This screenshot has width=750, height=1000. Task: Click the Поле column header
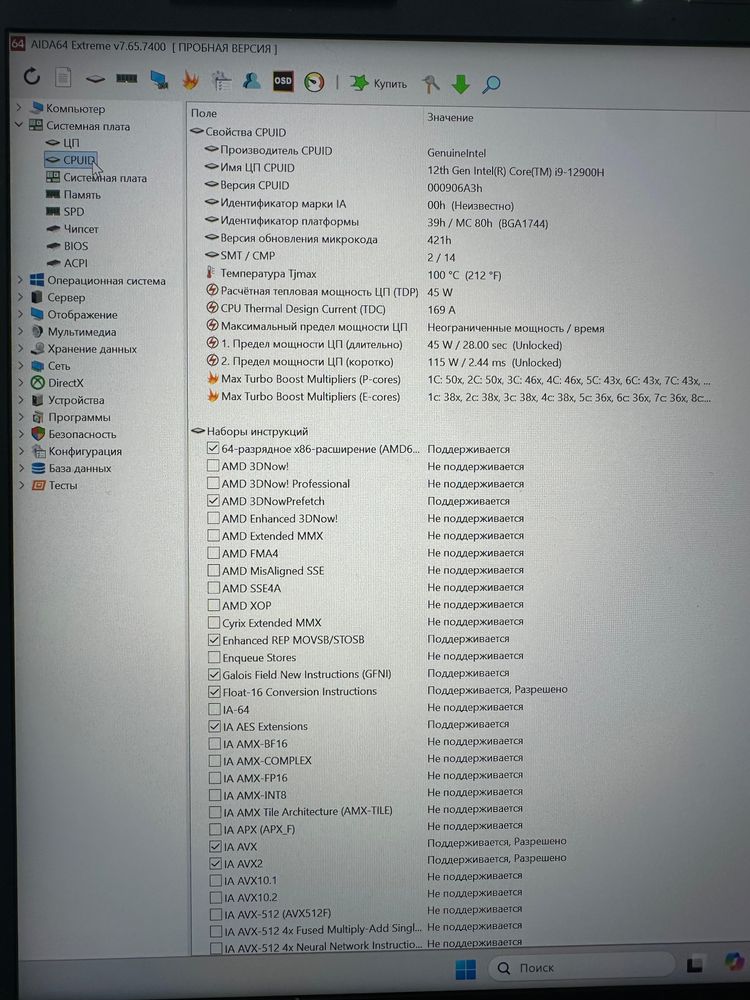click(x=204, y=114)
